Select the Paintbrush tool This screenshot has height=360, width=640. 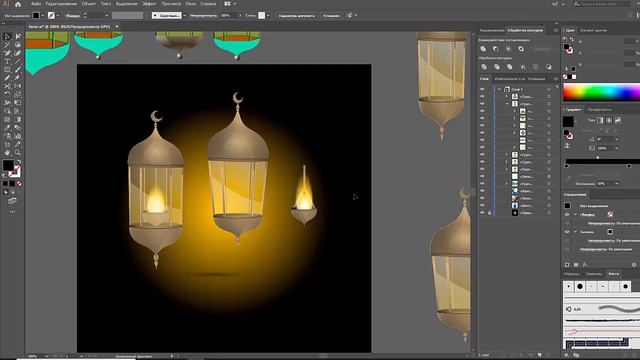[18, 69]
